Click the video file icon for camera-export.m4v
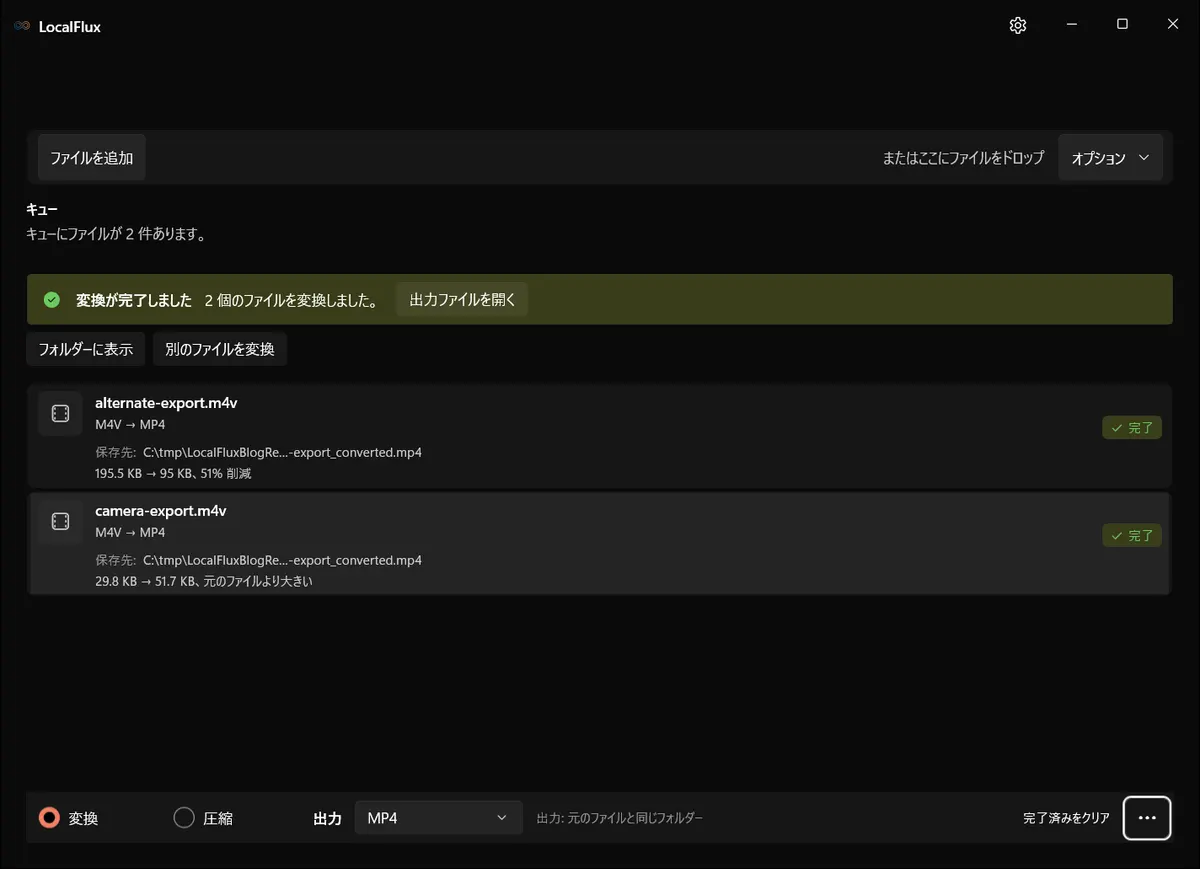The width and height of the screenshot is (1200, 869). point(60,521)
